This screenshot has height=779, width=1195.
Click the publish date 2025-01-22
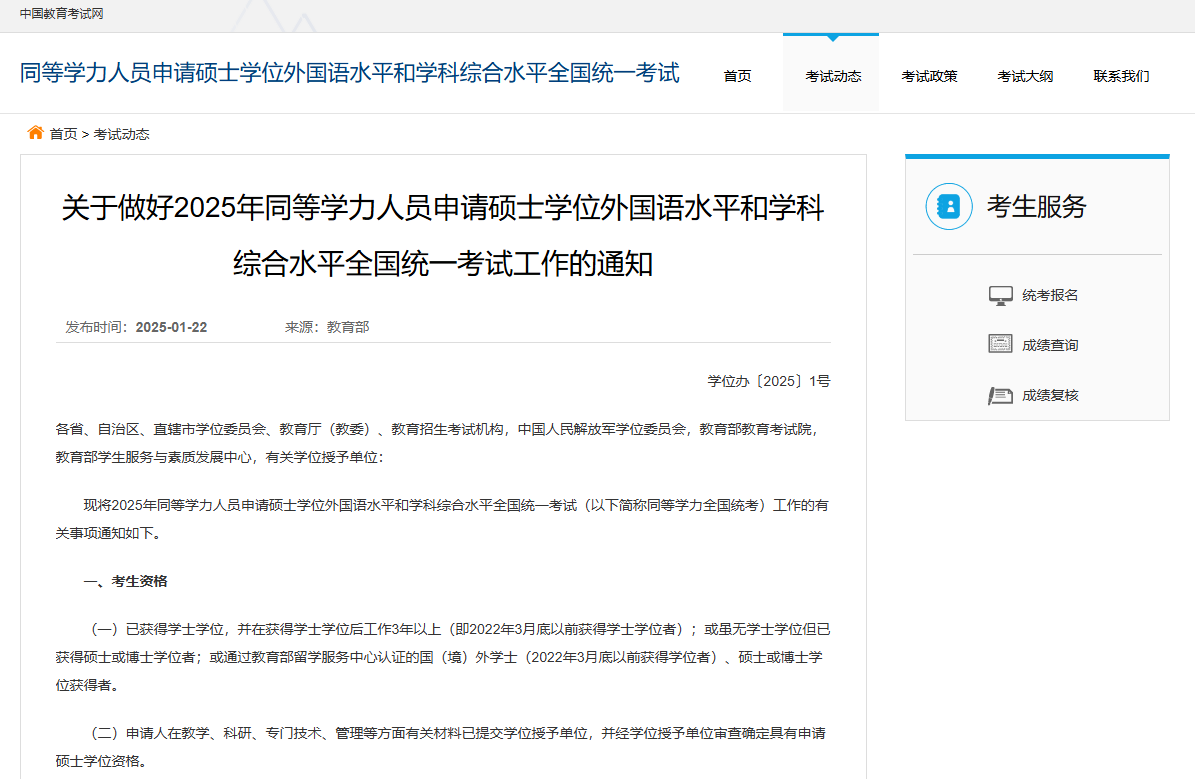point(171,327)
